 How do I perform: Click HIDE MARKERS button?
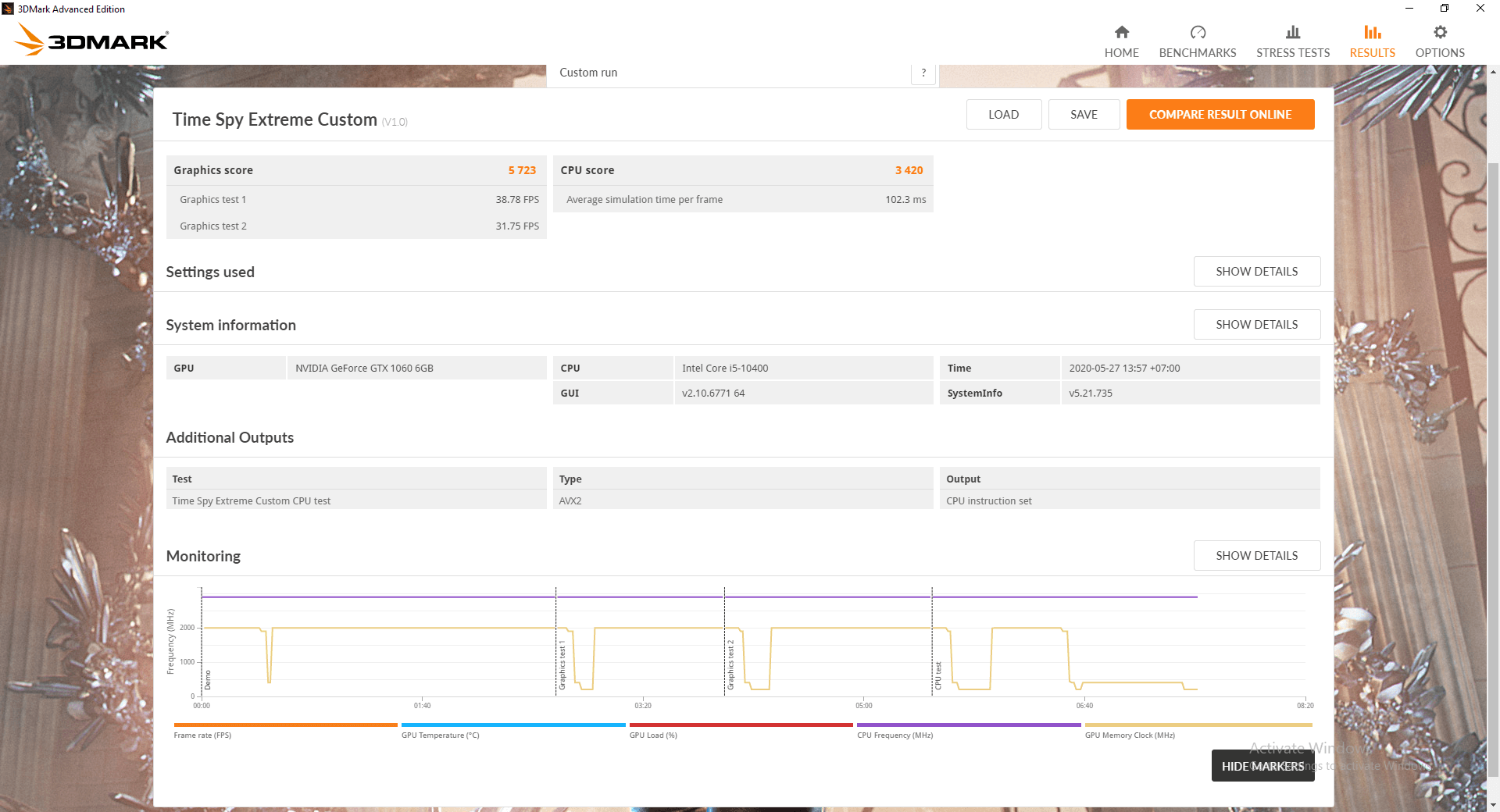pyautogui.click(x=1262, y=766)
